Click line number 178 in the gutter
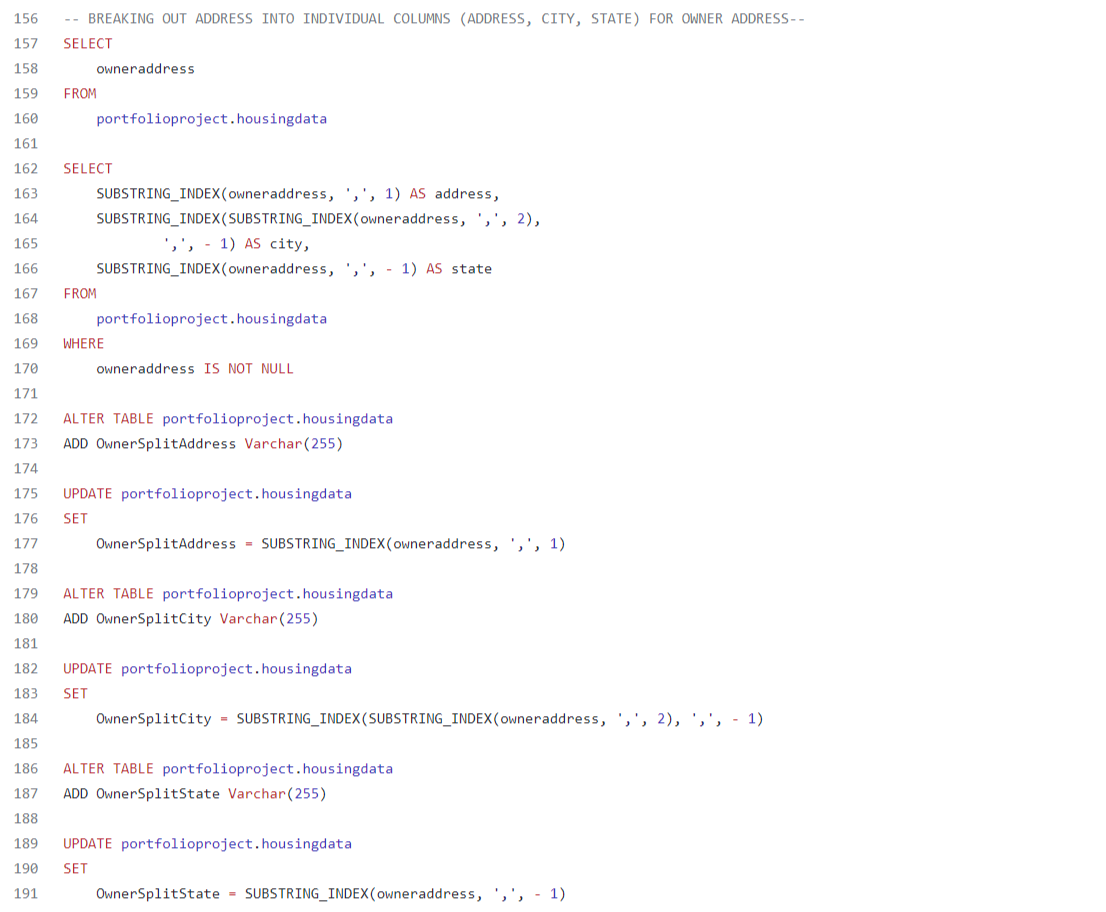This screenshot has width=1106, height=912. pos(26,569)
